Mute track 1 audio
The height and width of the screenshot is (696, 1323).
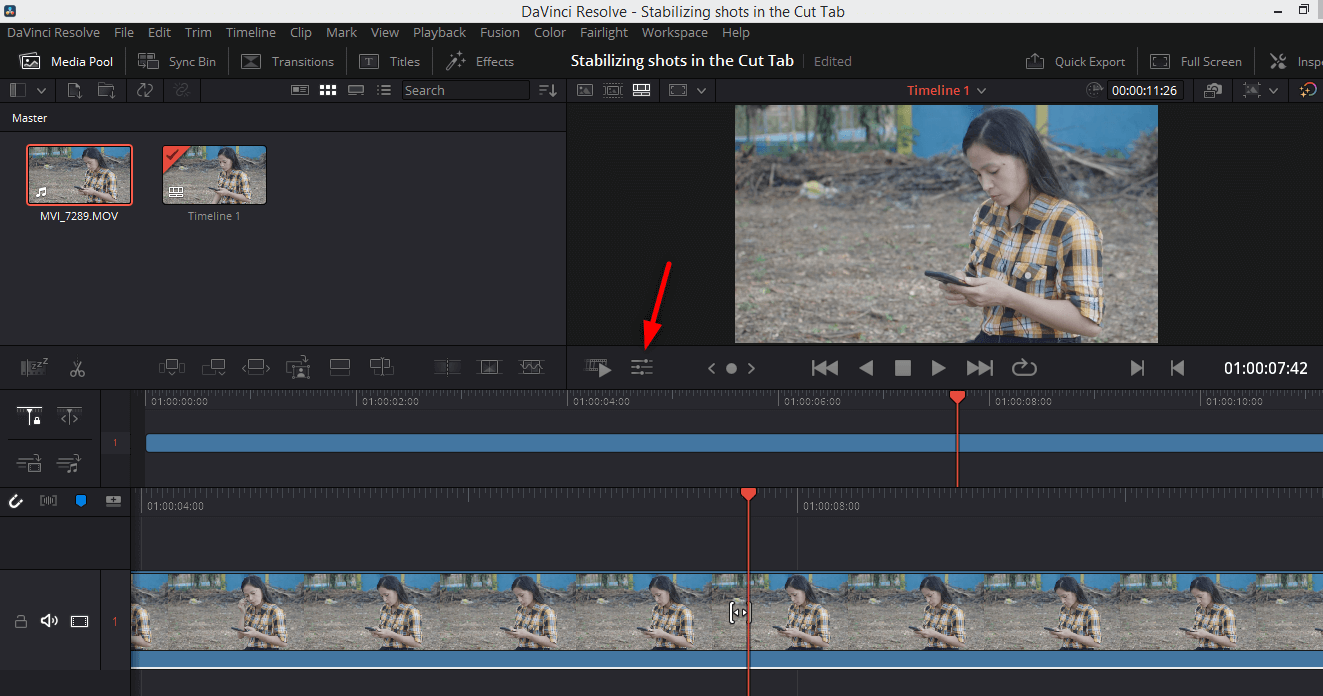click(49, 621)
